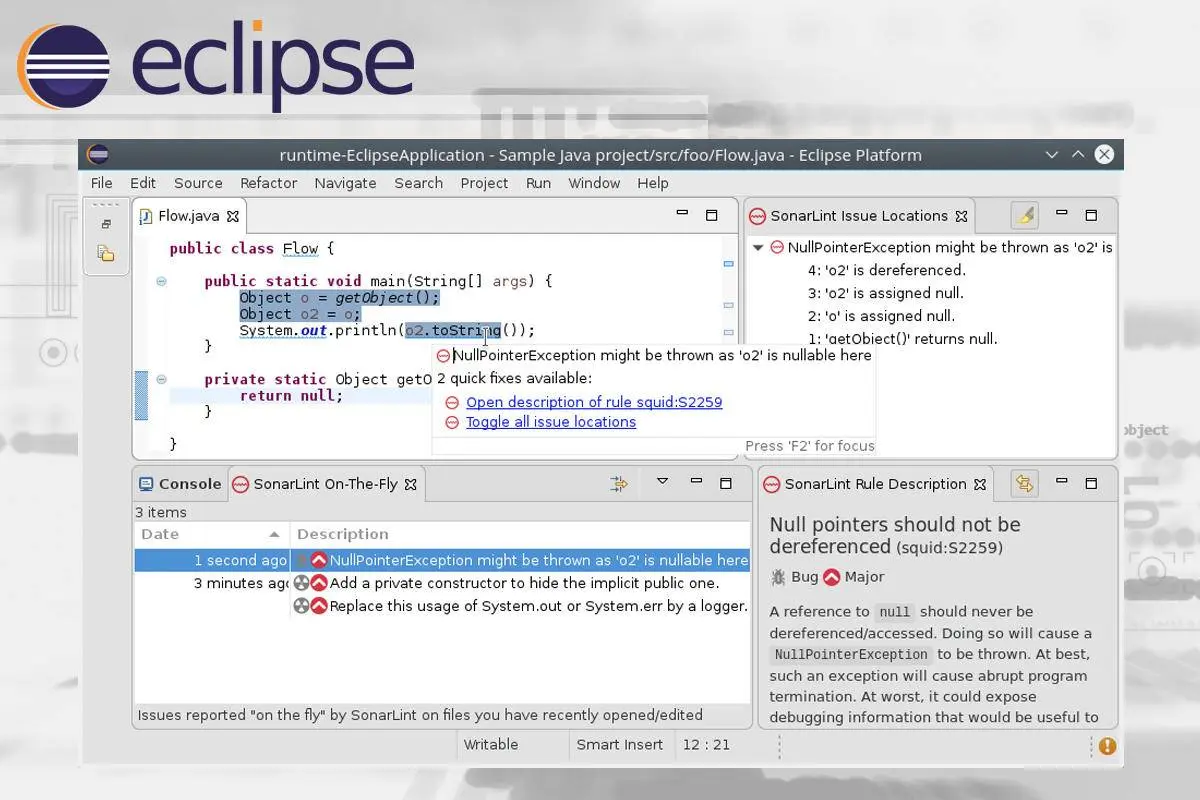The width and height of the screenshot is (1200, 800).
Task: Open the Project menu
Action: click(485, 183)
